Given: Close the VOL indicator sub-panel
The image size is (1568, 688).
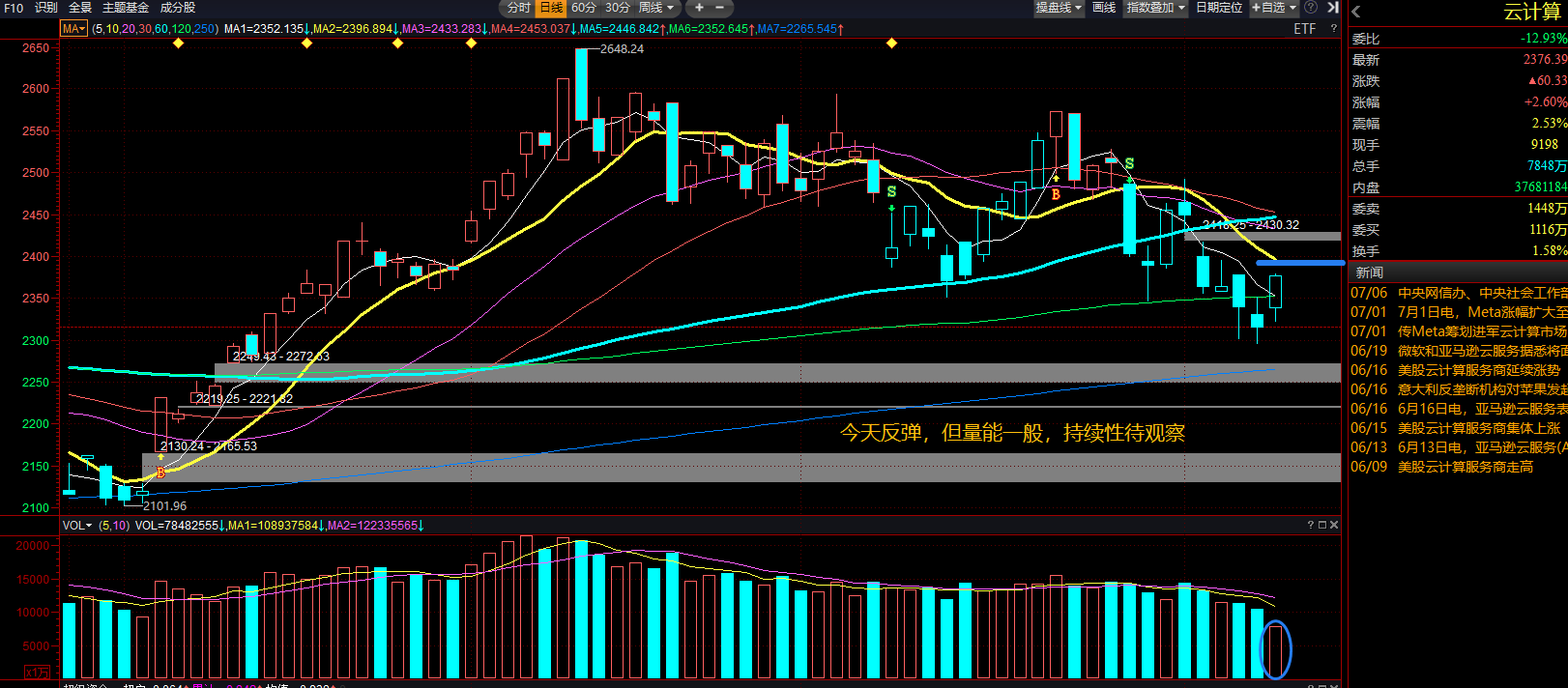Looking at the screenshot, I should click(x=1334, y=525).
